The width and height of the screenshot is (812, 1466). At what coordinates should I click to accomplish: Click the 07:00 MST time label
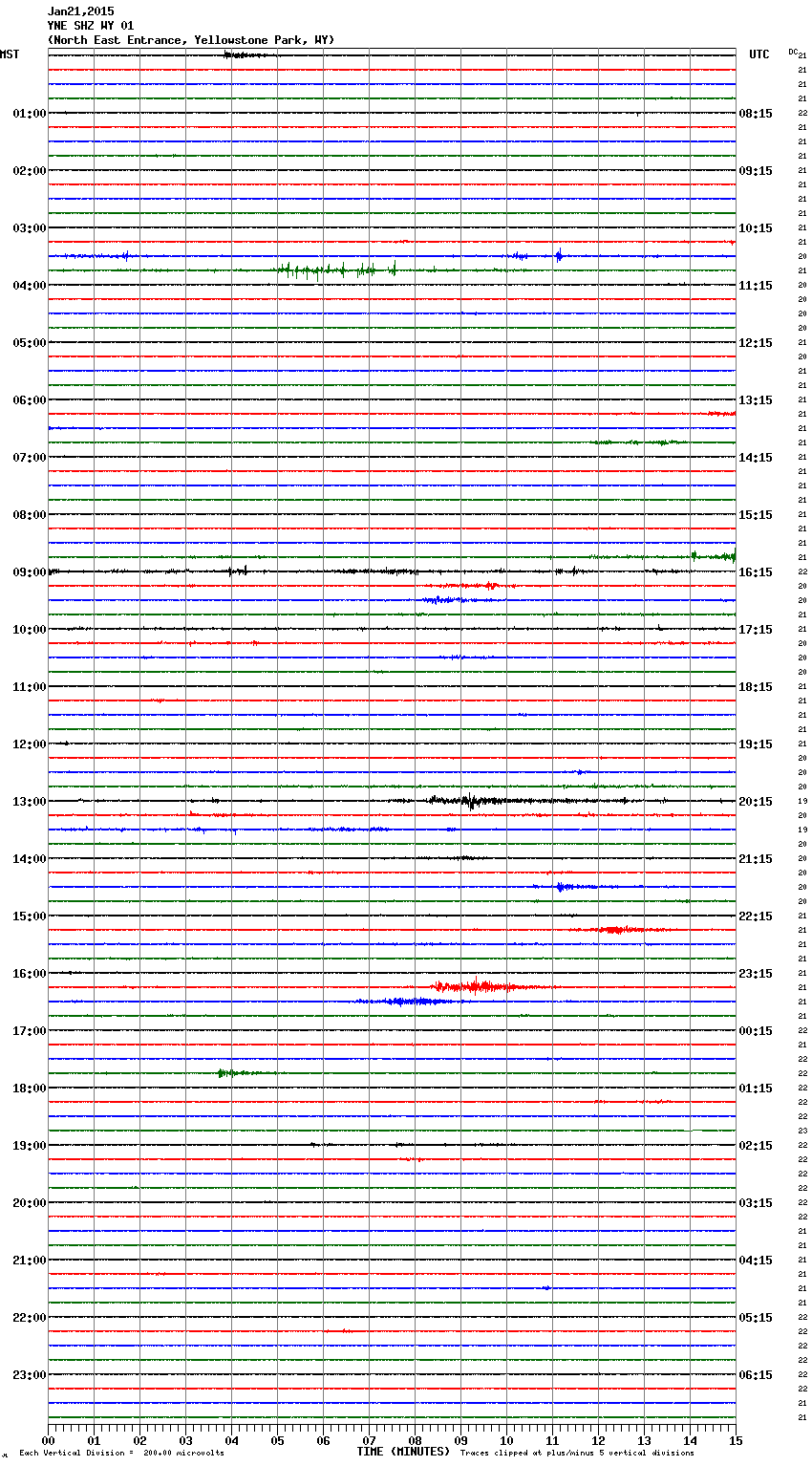30,458
